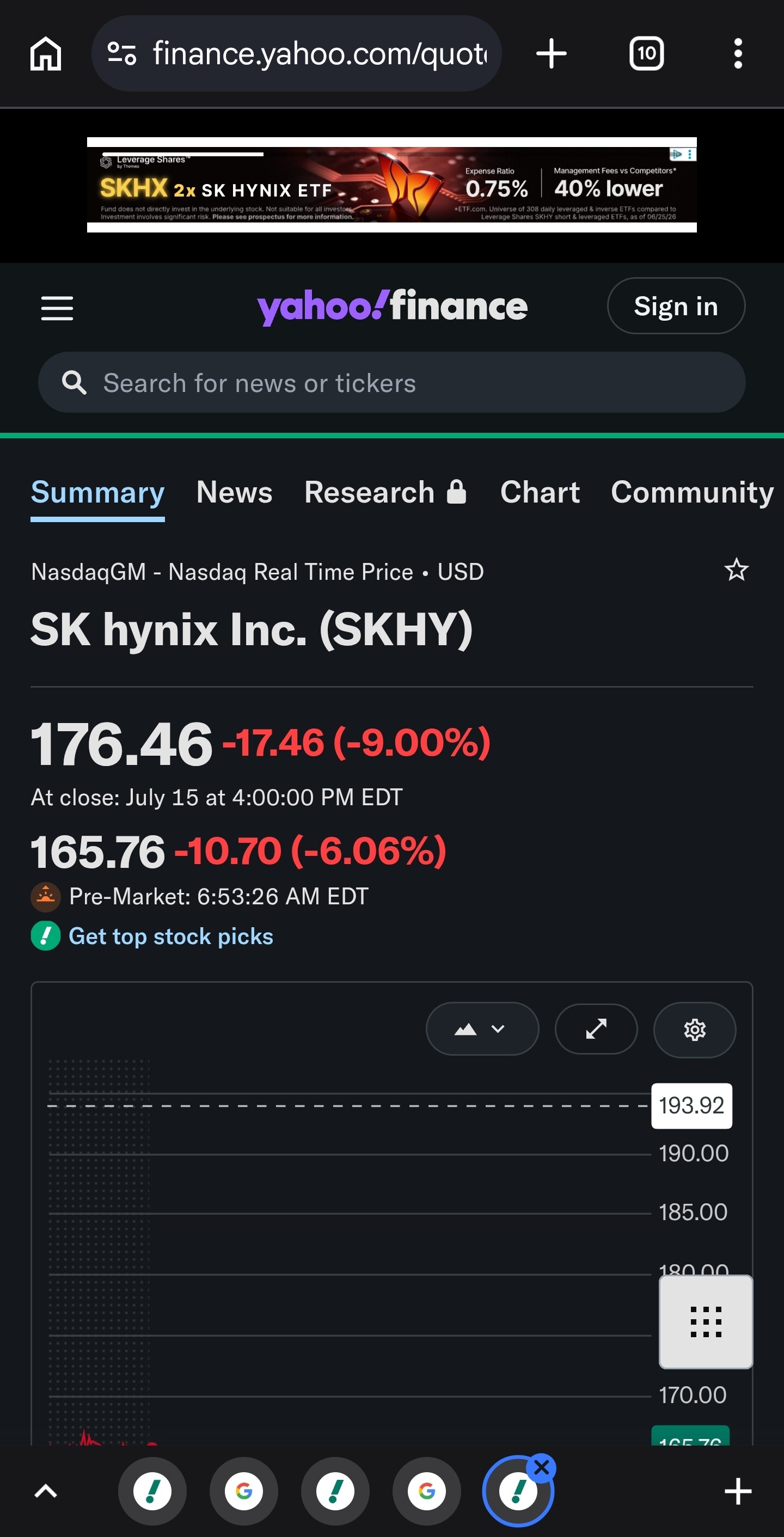Tap the browser home icon
This screenshot has height=1537, width=784.
click(x=46, y=54)
